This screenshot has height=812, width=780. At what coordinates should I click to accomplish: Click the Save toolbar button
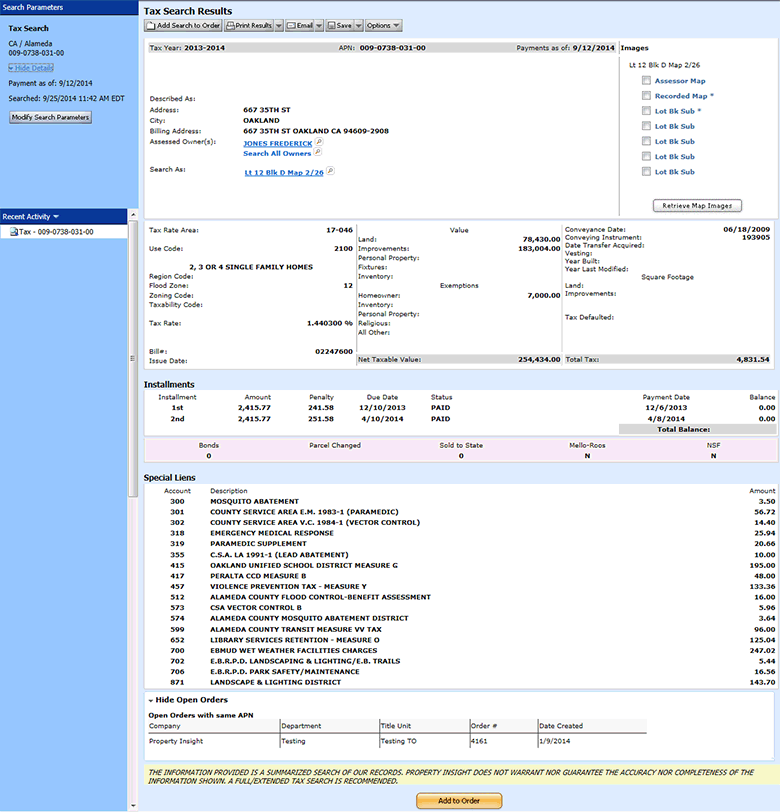click(x=339, y=25)
